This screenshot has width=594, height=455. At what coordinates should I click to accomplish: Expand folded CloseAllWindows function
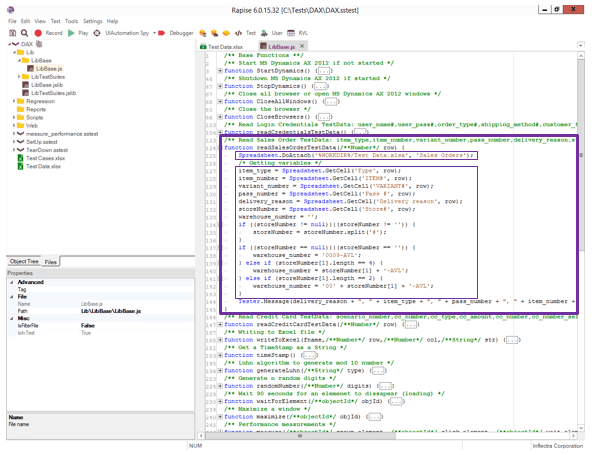[x=220, y=102]
